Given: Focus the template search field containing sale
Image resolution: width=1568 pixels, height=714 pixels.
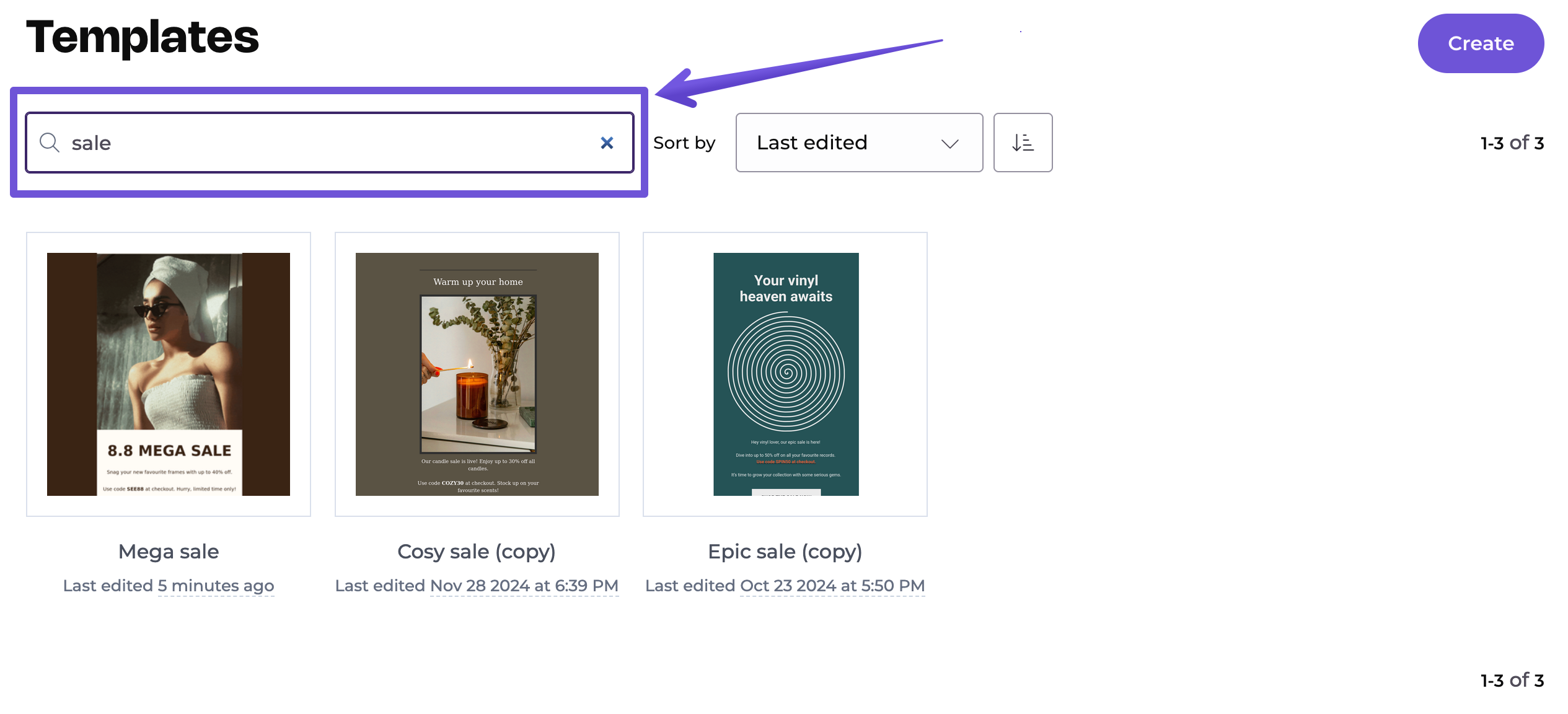Looking at the screenshot, I should 328,143.
